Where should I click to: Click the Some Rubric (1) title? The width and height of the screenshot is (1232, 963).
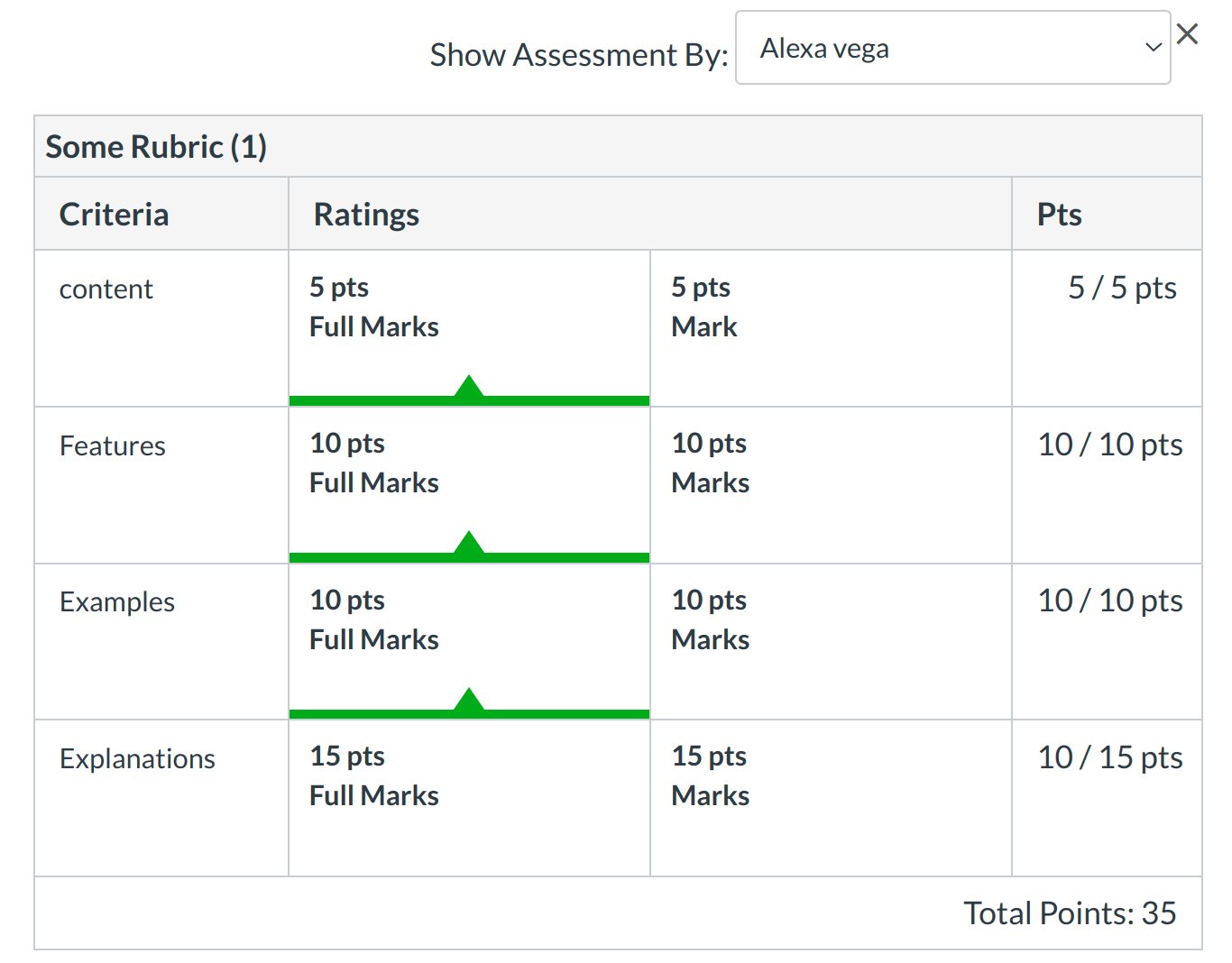coord(156,147)
